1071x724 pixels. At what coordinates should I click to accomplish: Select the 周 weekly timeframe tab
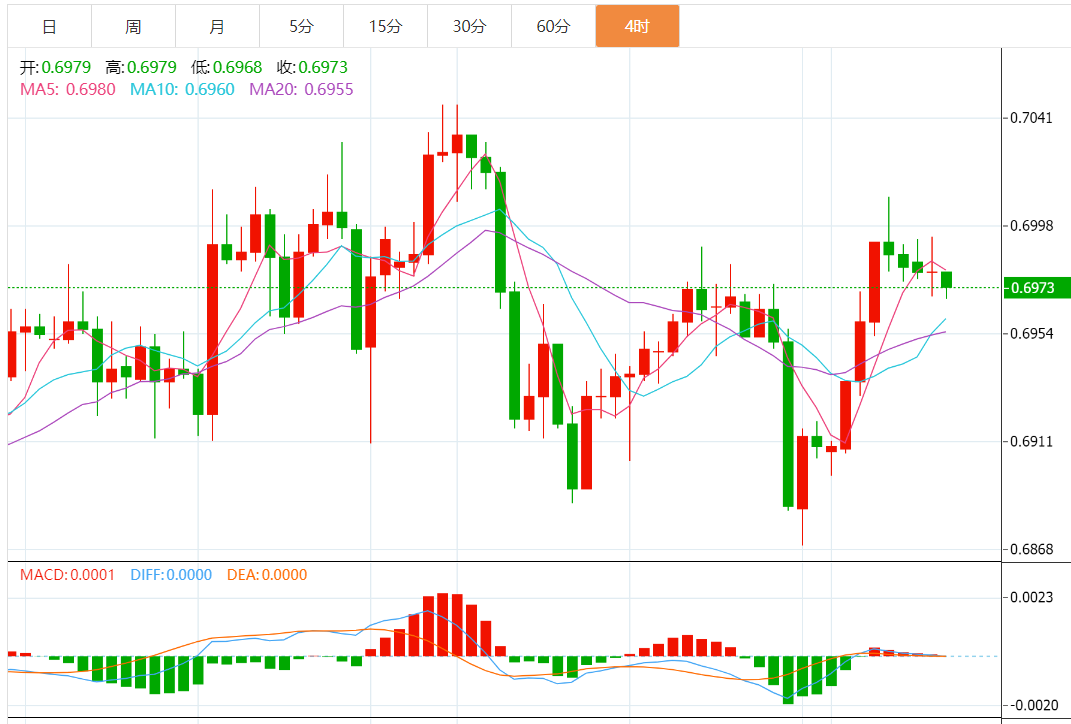click(133, 27)
